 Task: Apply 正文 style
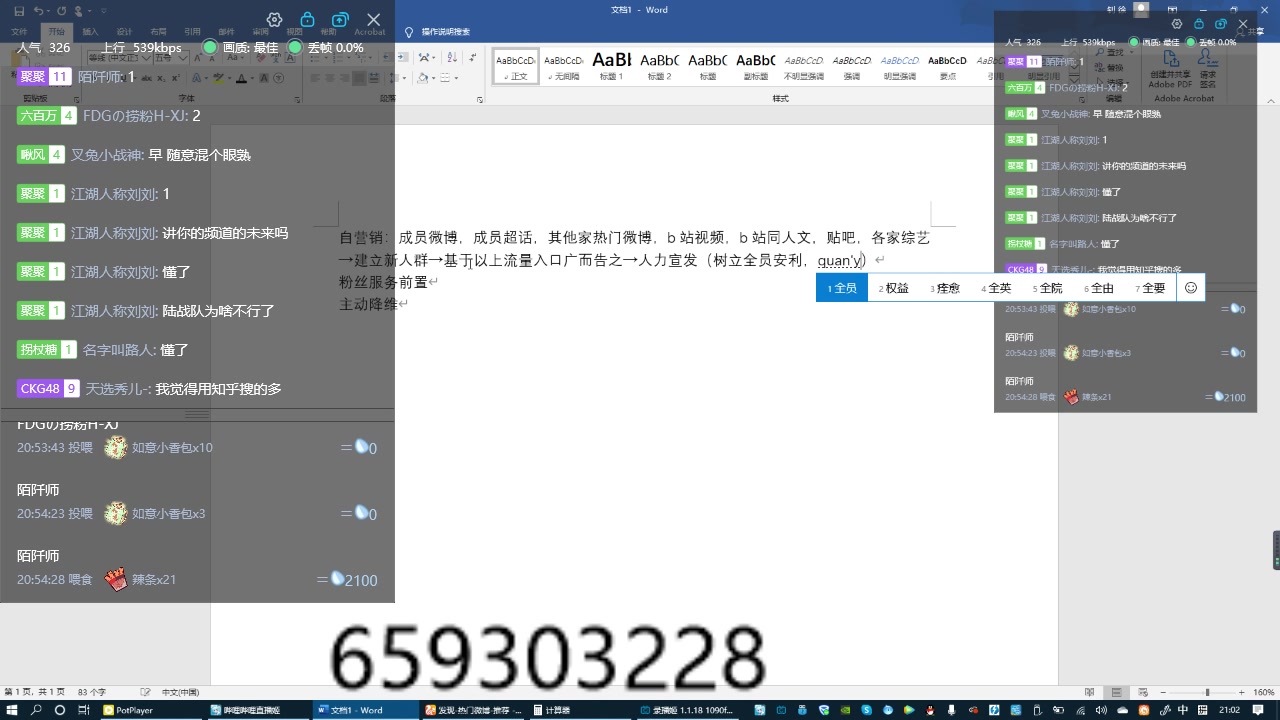click(516, 66)
